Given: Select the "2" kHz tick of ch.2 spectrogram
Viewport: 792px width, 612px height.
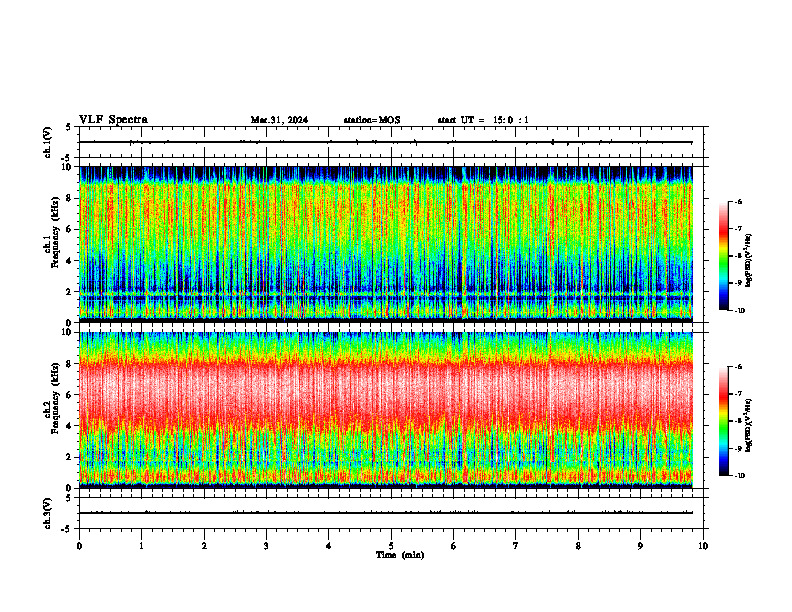Looking at the screenshot, I should click(x=70, y=457).
